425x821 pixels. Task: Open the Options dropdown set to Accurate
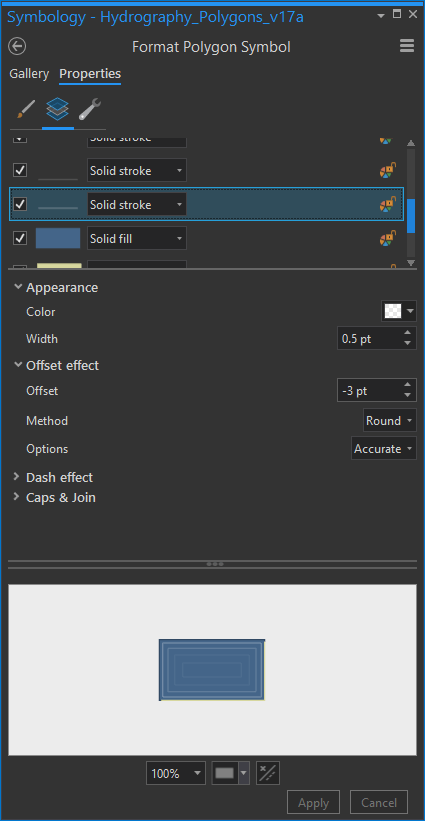point(384,449)
